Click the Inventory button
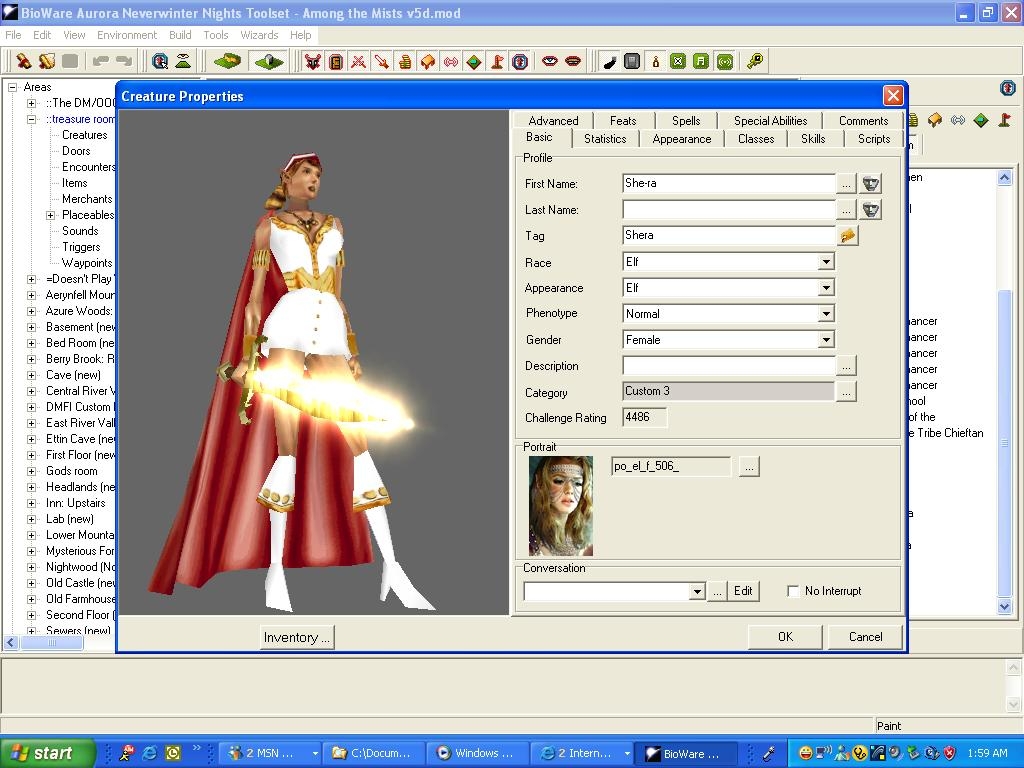The image size is (1024, 768). click(x=296, y=637)
